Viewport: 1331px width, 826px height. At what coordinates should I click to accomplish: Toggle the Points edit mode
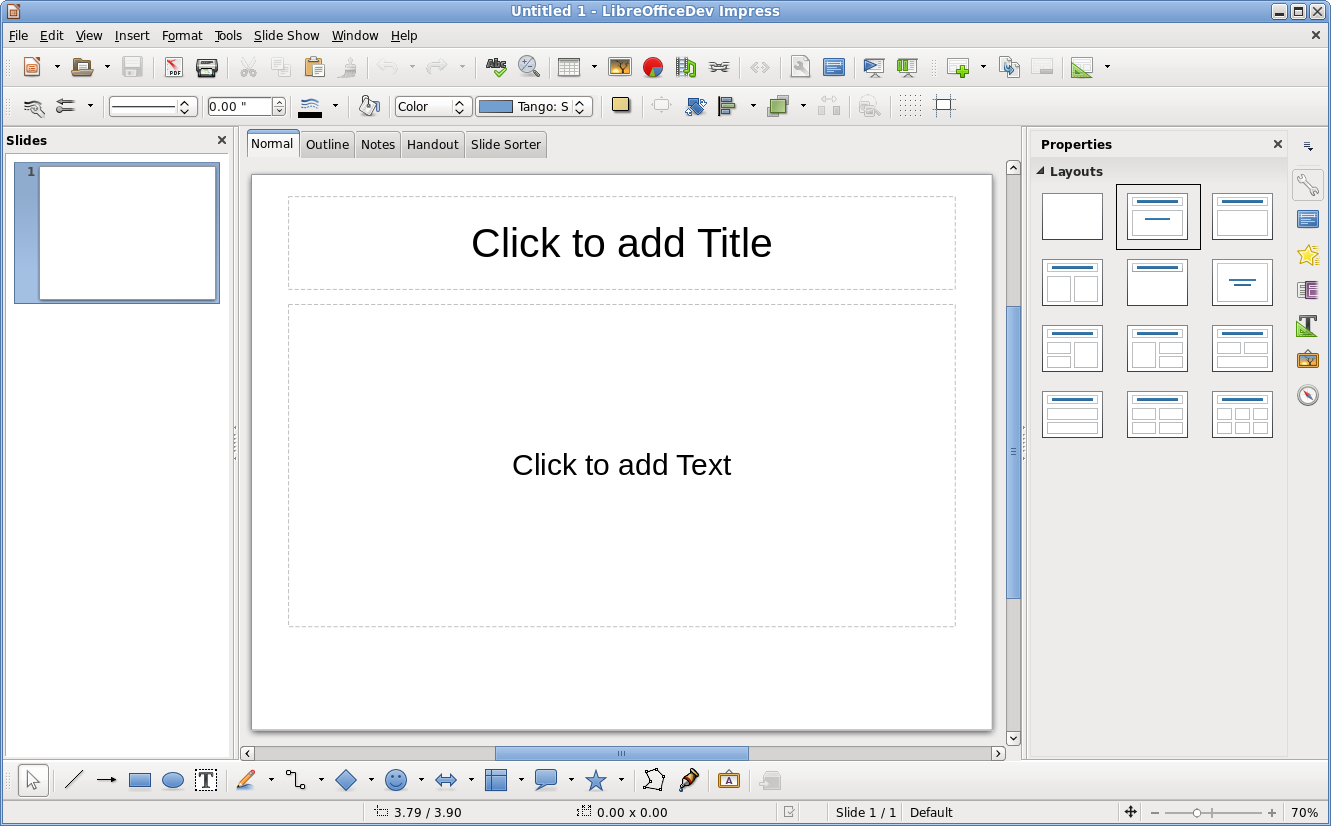tap(654, 781)
